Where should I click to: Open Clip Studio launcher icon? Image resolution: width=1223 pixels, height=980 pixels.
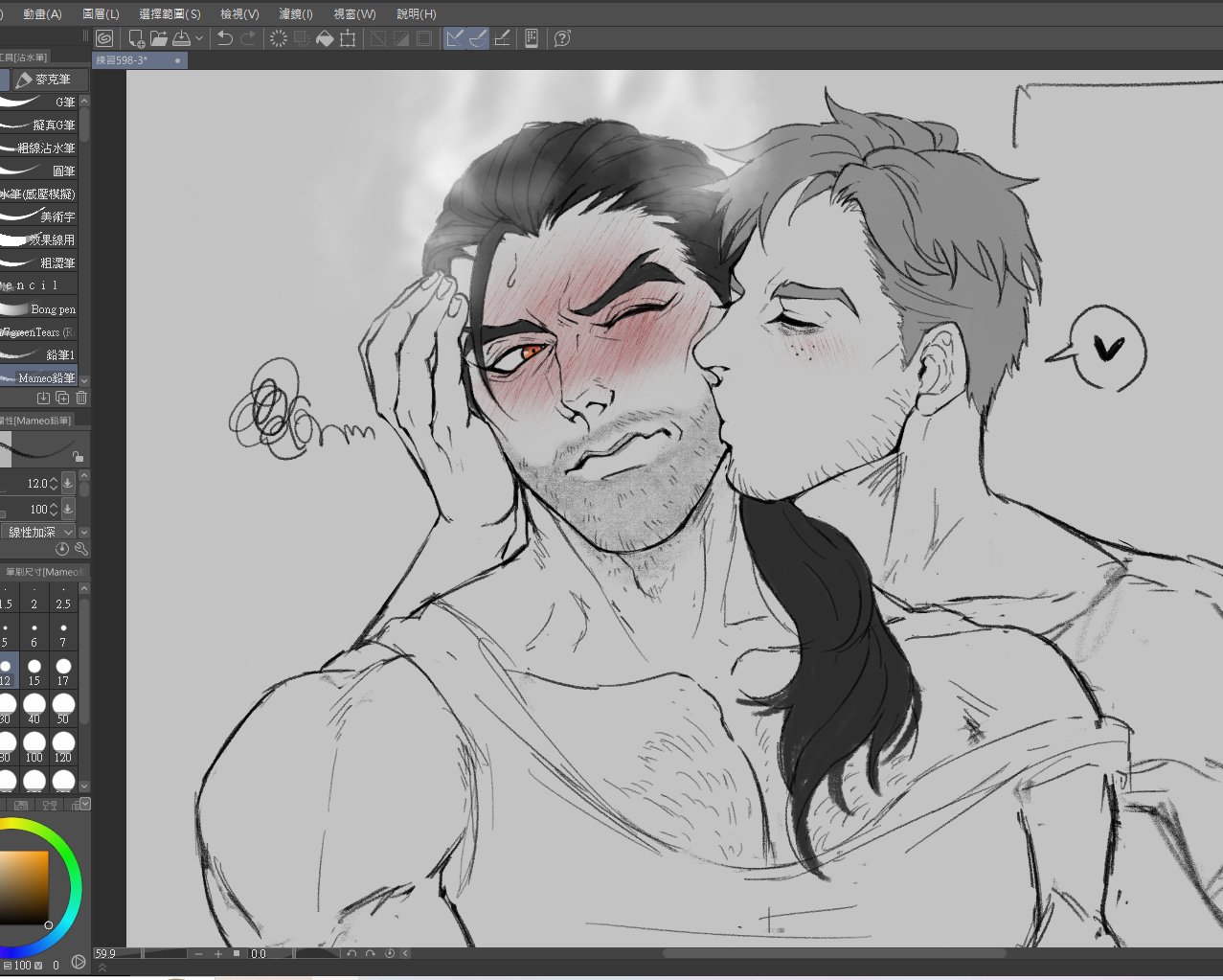click(x=104, y=38)
